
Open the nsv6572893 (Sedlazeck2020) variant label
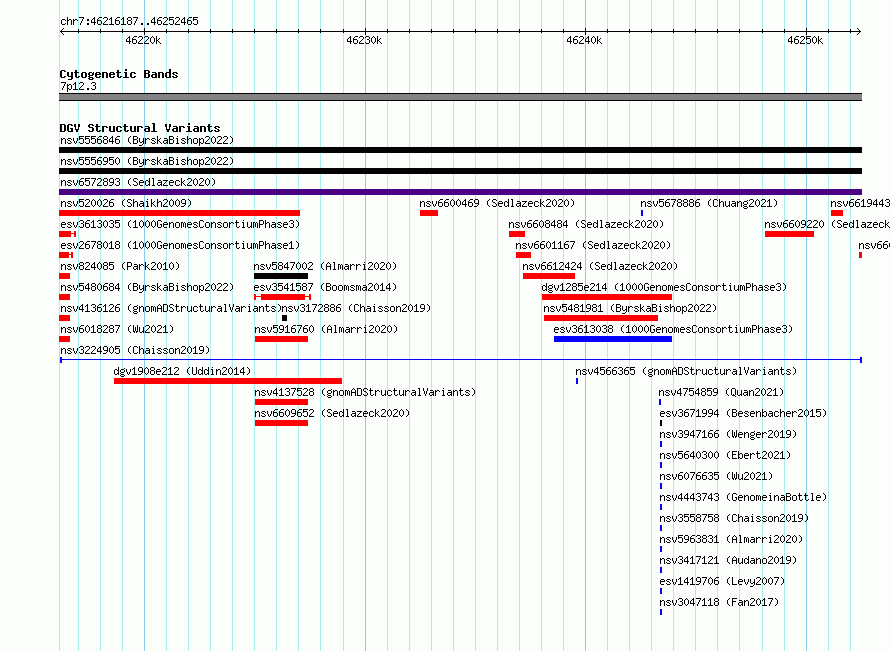[138, 182]
